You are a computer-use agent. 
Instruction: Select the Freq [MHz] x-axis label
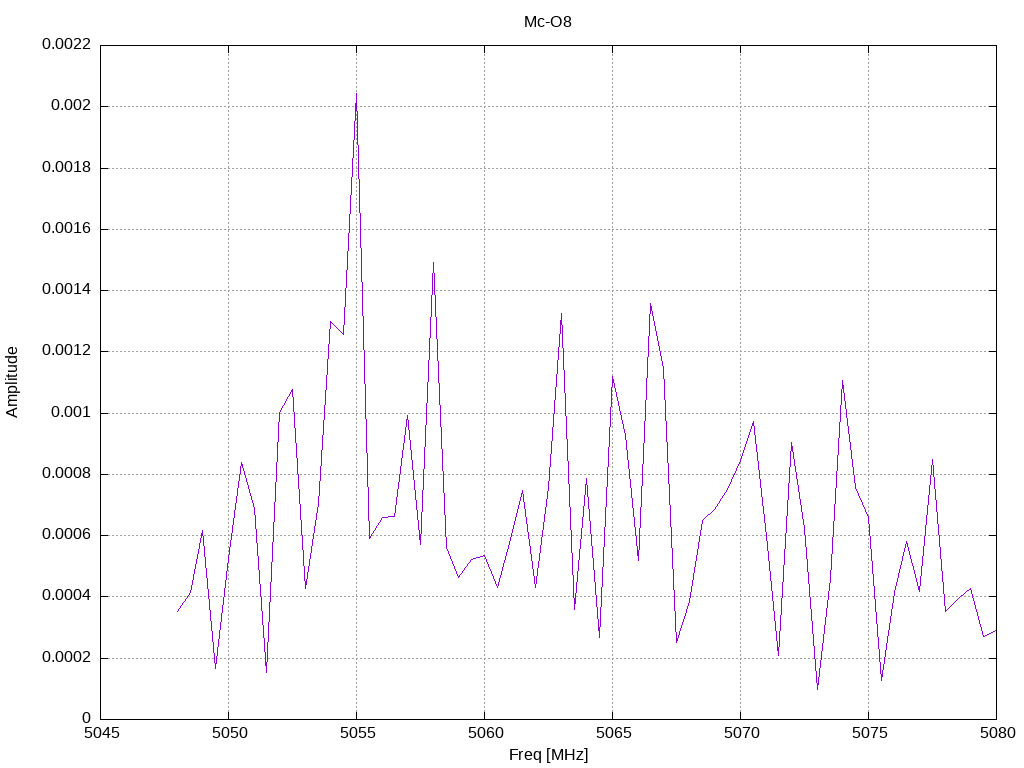click(549, 755)
